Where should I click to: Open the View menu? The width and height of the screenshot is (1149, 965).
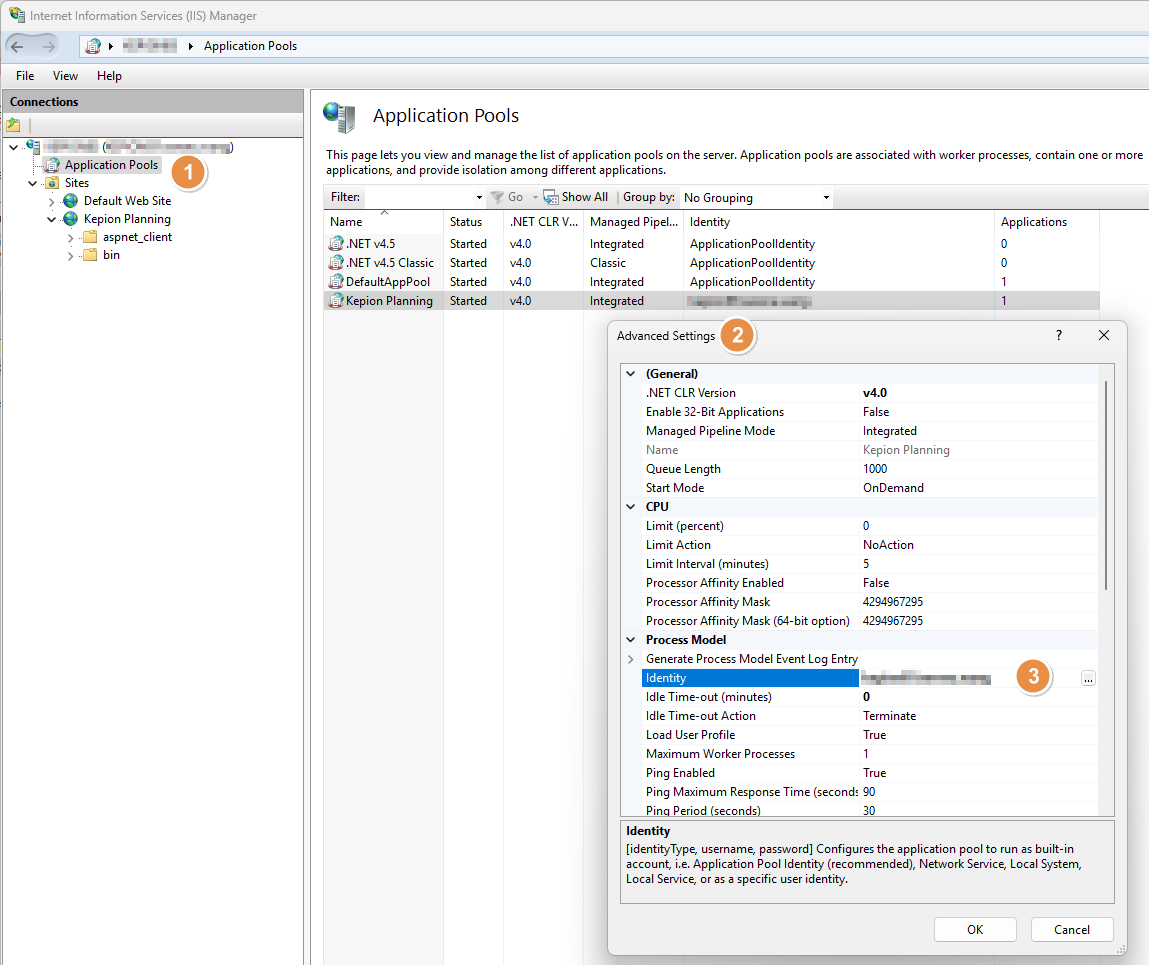click(65, 76)
